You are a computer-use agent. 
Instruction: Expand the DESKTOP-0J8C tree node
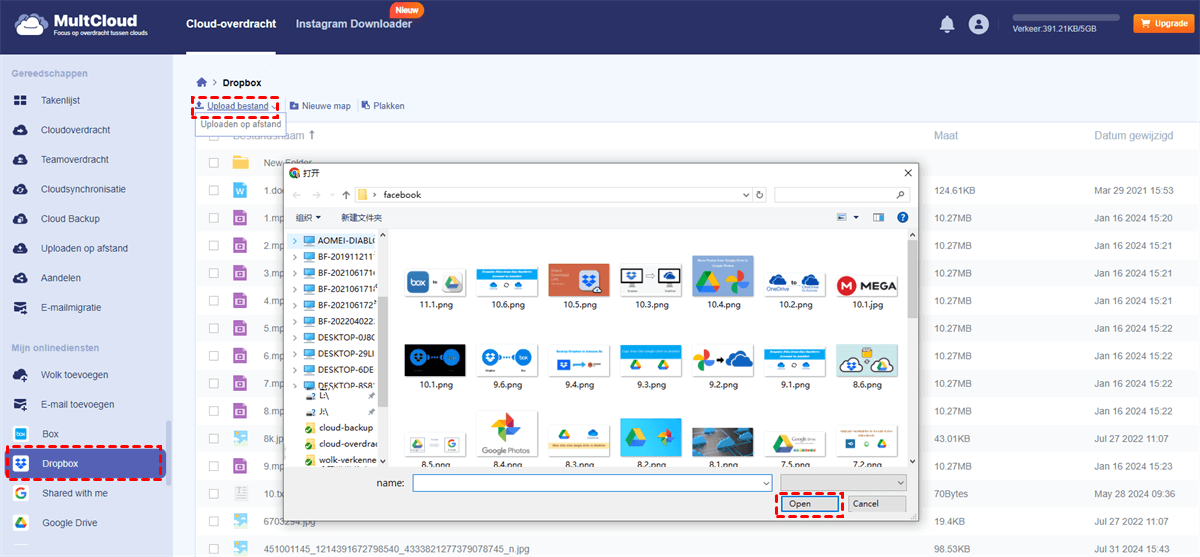pos(294,338)
